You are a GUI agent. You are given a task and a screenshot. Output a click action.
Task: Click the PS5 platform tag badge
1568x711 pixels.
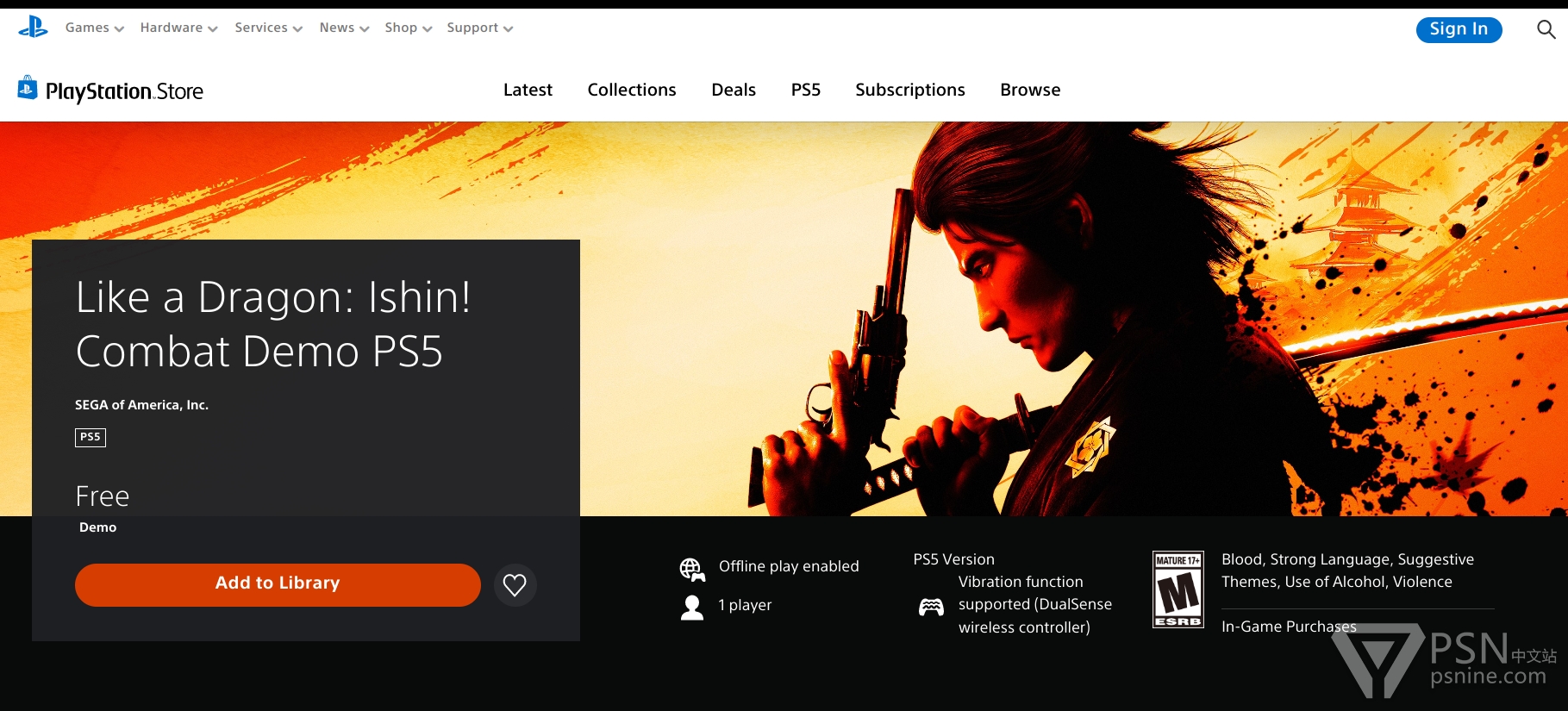[x=91, y=437]
